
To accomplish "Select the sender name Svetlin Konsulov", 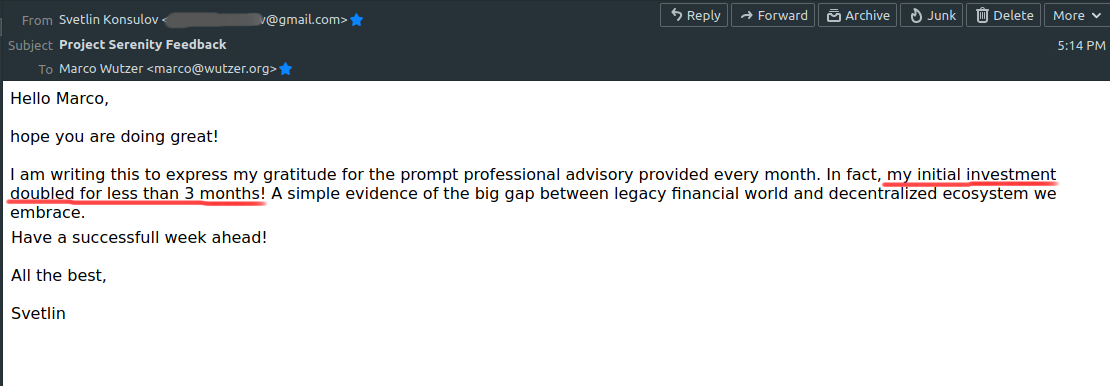I will (x=109, y=21).
